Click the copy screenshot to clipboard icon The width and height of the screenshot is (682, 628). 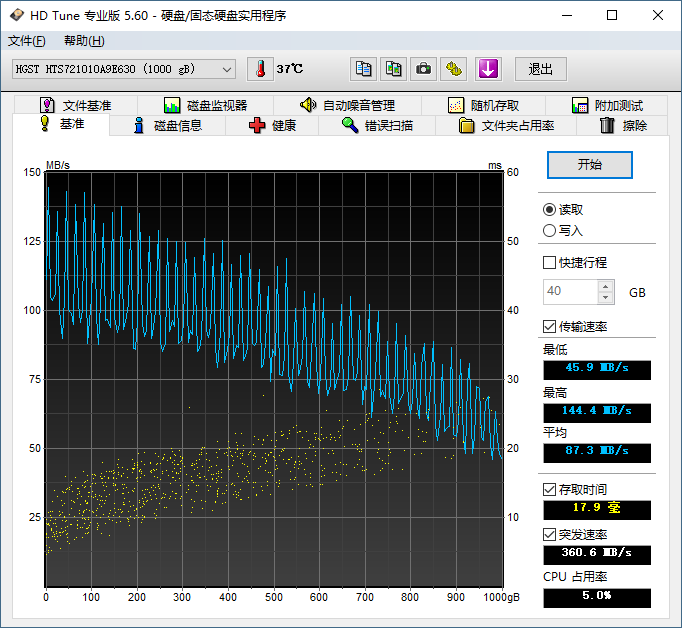[394, 69]
